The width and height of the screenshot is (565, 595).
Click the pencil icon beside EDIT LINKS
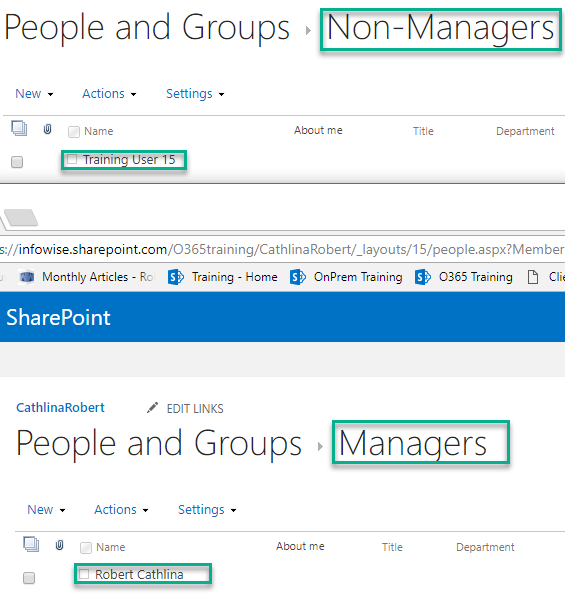tap(153, 408)
